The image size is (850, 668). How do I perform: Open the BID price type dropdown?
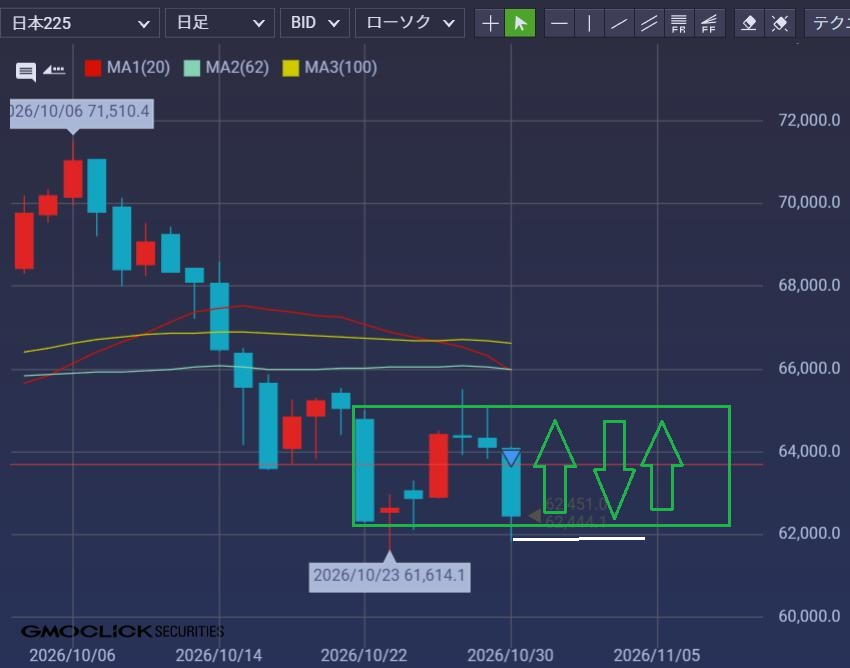(314, 23)
